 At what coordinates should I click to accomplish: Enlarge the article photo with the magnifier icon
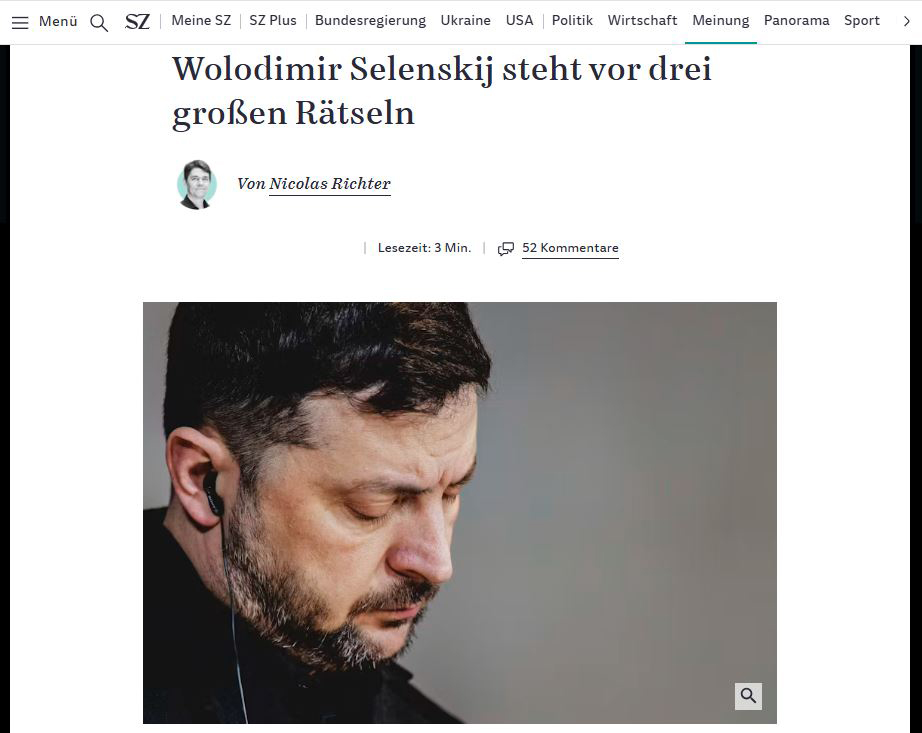point(748,696)
